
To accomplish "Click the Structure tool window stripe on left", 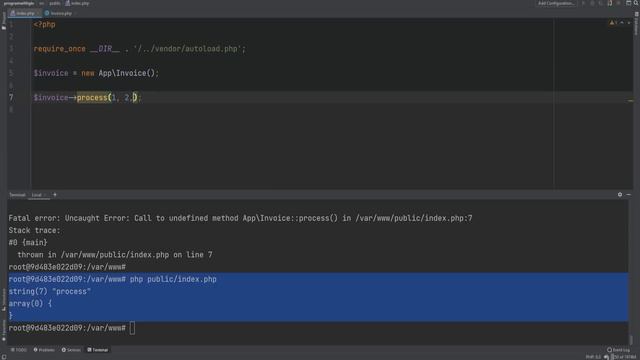I will (4, 300).
